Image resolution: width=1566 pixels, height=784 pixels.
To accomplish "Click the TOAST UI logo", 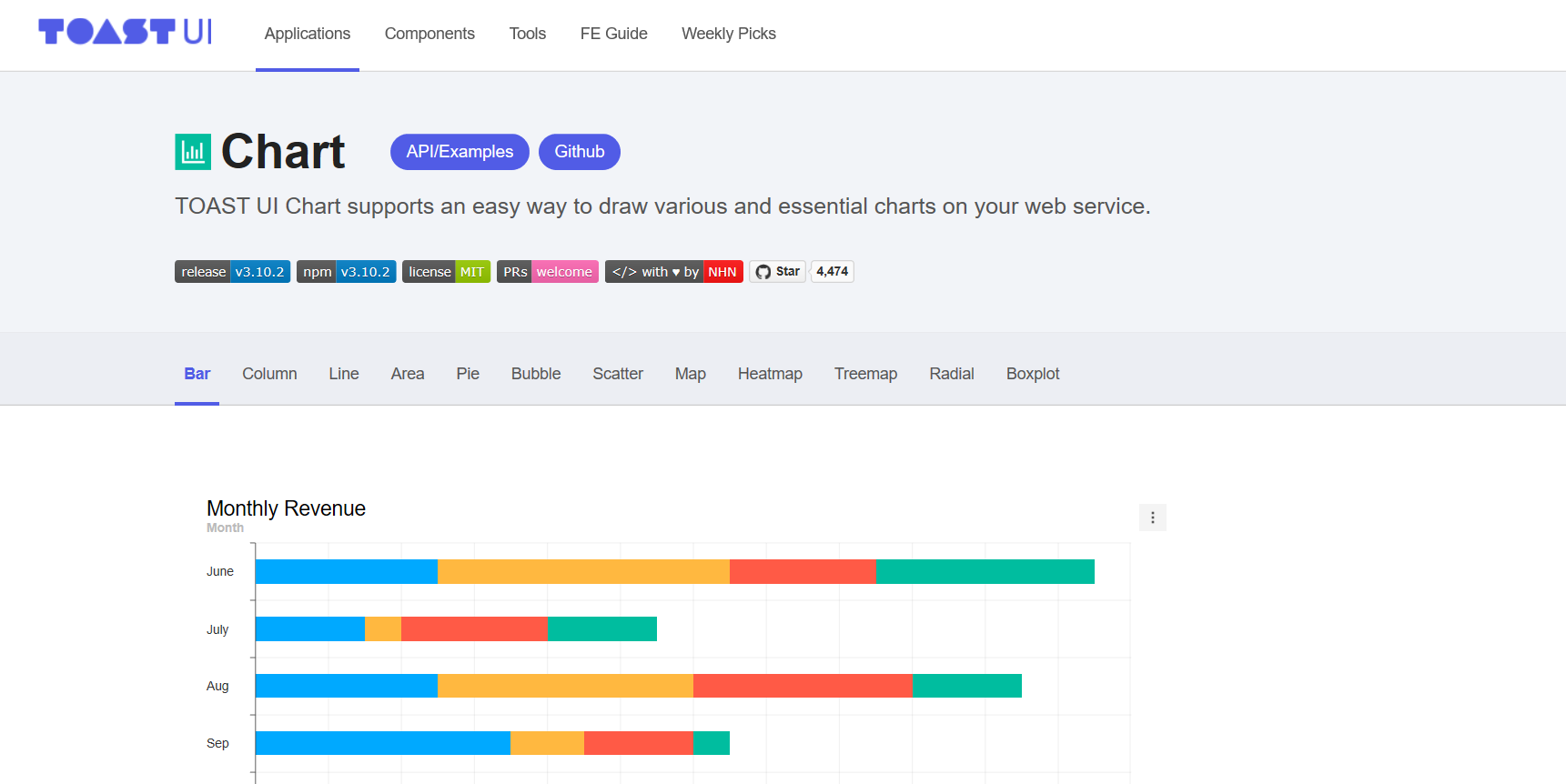I will tap(125, 32).
